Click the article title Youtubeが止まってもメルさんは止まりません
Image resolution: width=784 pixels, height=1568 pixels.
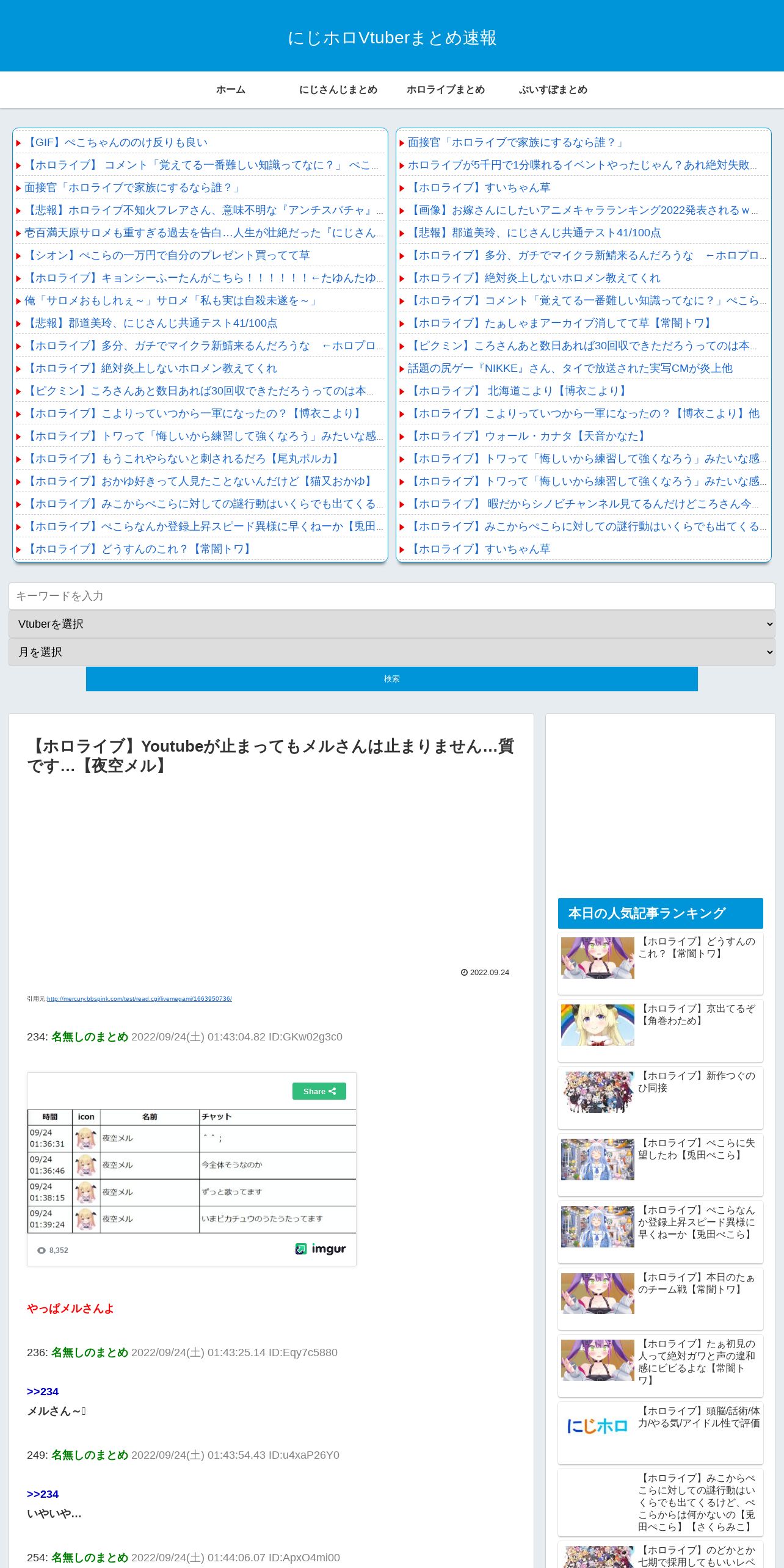pos(270,756)
